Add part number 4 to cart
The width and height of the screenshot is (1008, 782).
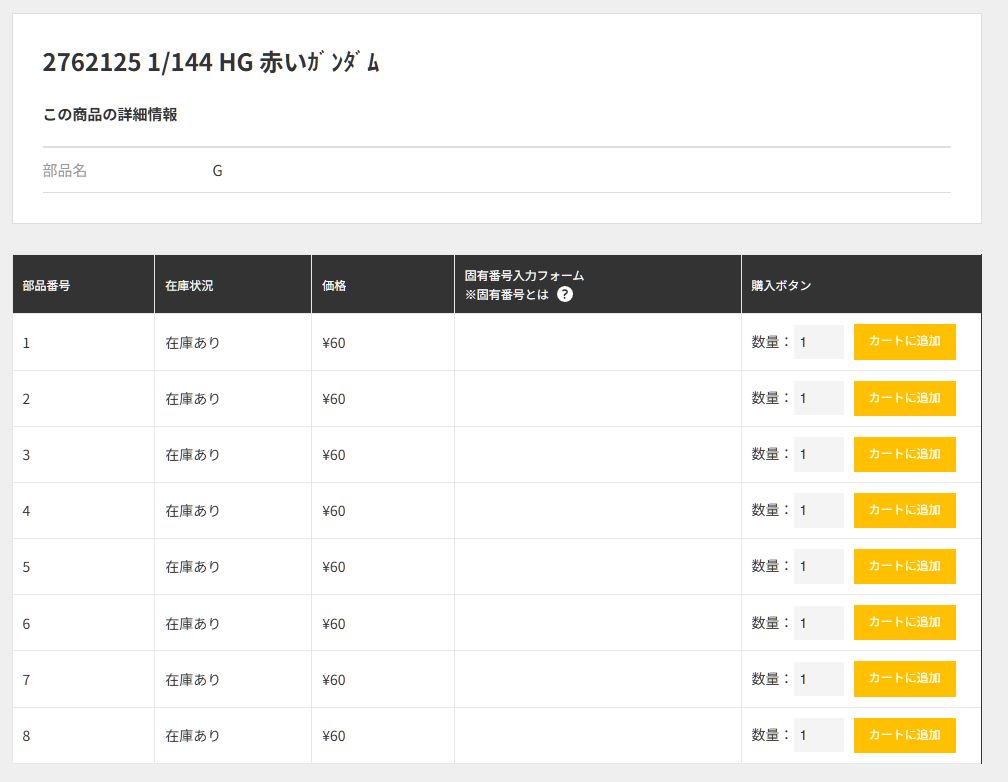tap(904, 510)
